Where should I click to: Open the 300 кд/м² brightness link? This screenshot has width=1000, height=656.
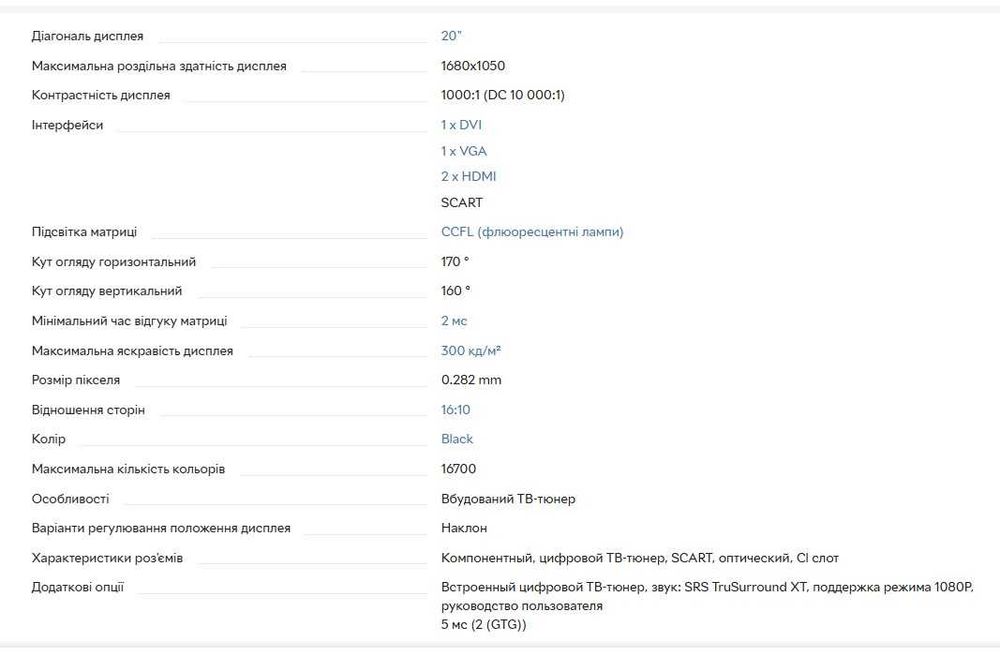471,351
